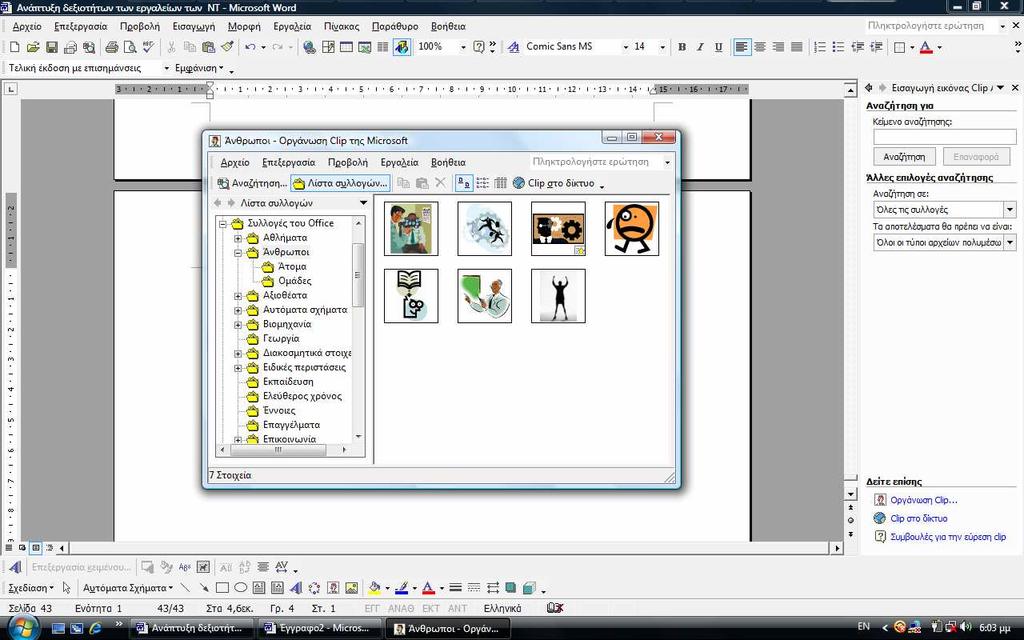The width and height of the screenshot is (1024, 640).
Task: Select the eye exam doctor clip
Action: tap(411, 229)
